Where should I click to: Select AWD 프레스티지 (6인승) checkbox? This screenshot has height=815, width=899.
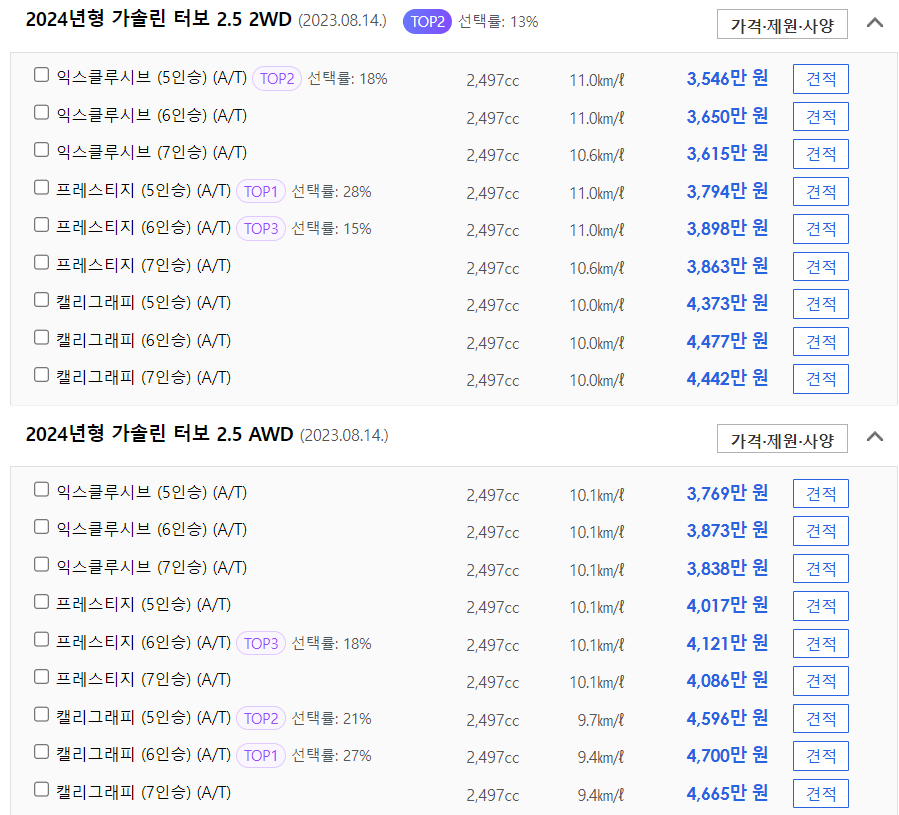[41, 639]
